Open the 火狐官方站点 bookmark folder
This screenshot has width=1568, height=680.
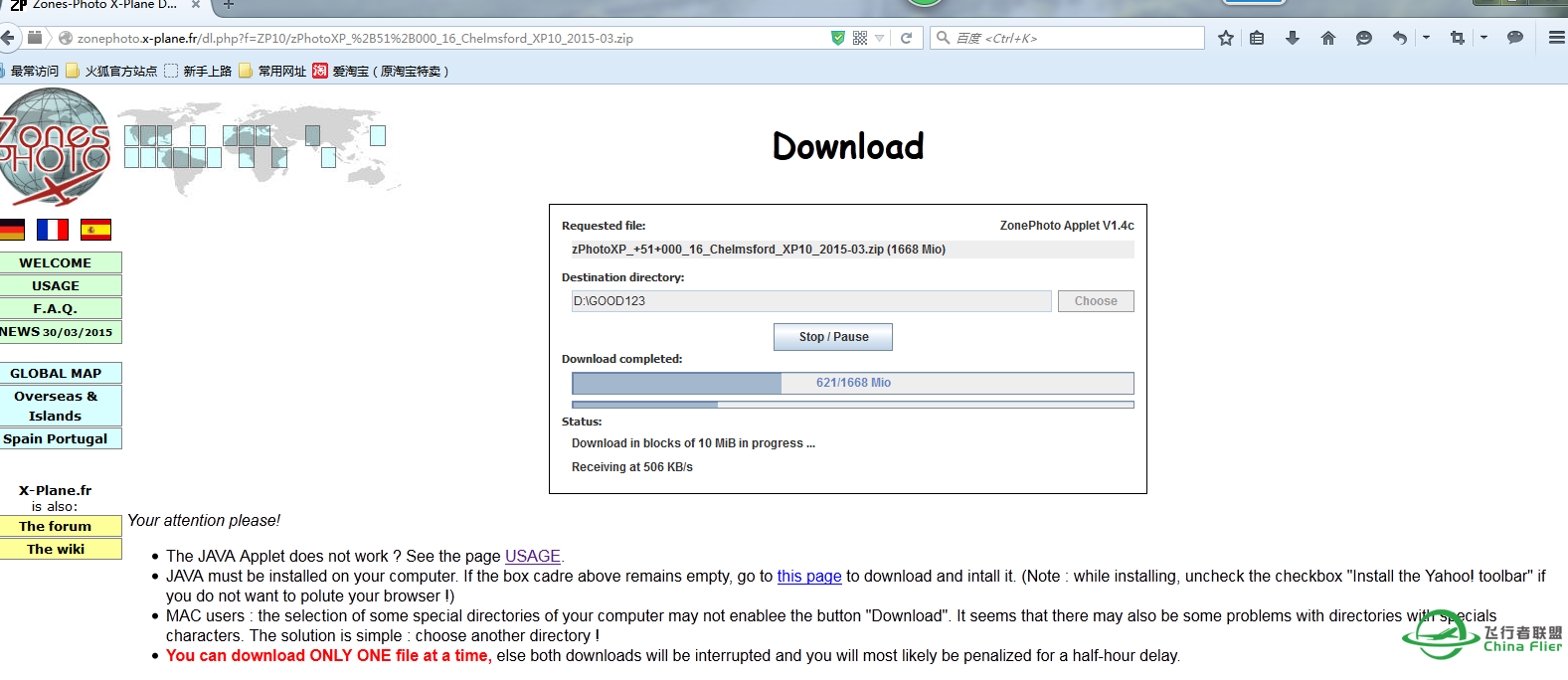(x=111, y=72)
